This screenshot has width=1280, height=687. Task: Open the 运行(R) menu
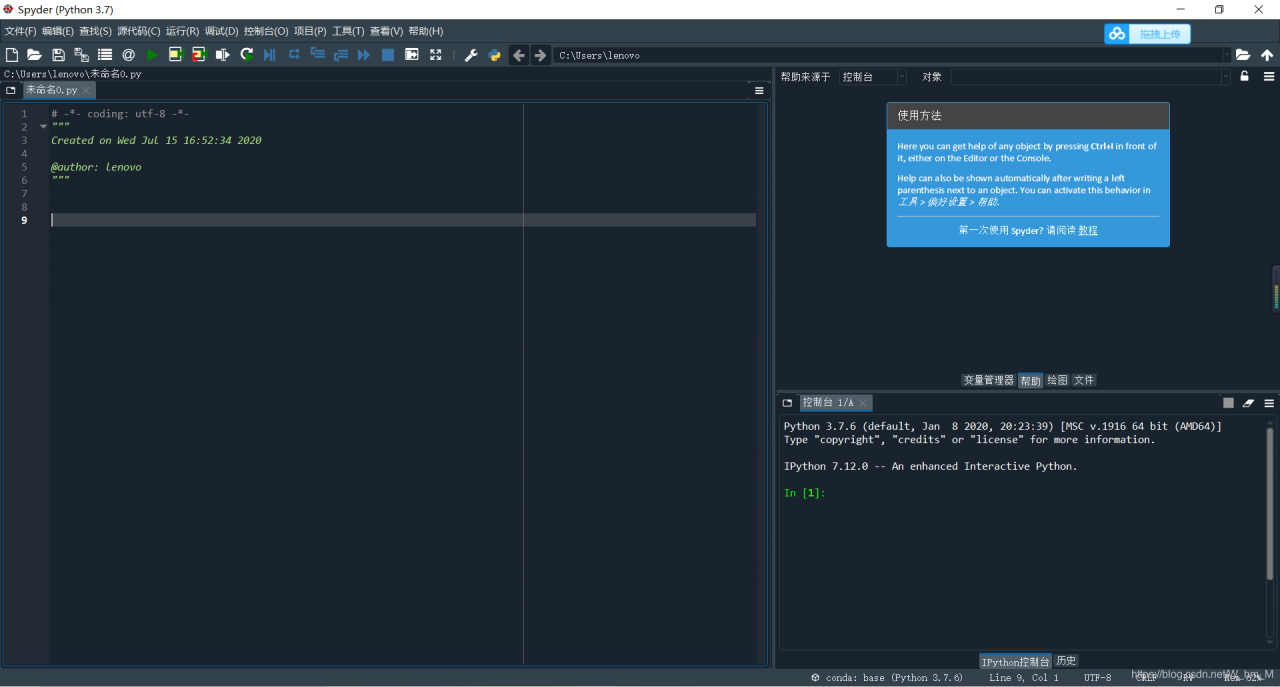(x=182, y=31)
